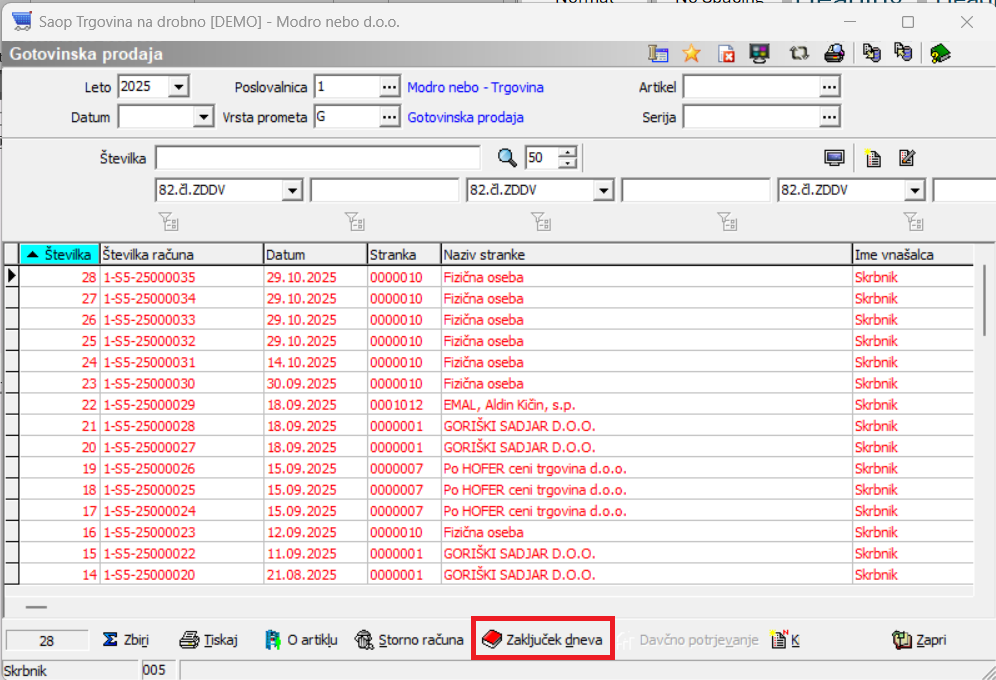996x680 pixels.
Task: Click the small monitor icon above the table
Action: click(834, 157)
